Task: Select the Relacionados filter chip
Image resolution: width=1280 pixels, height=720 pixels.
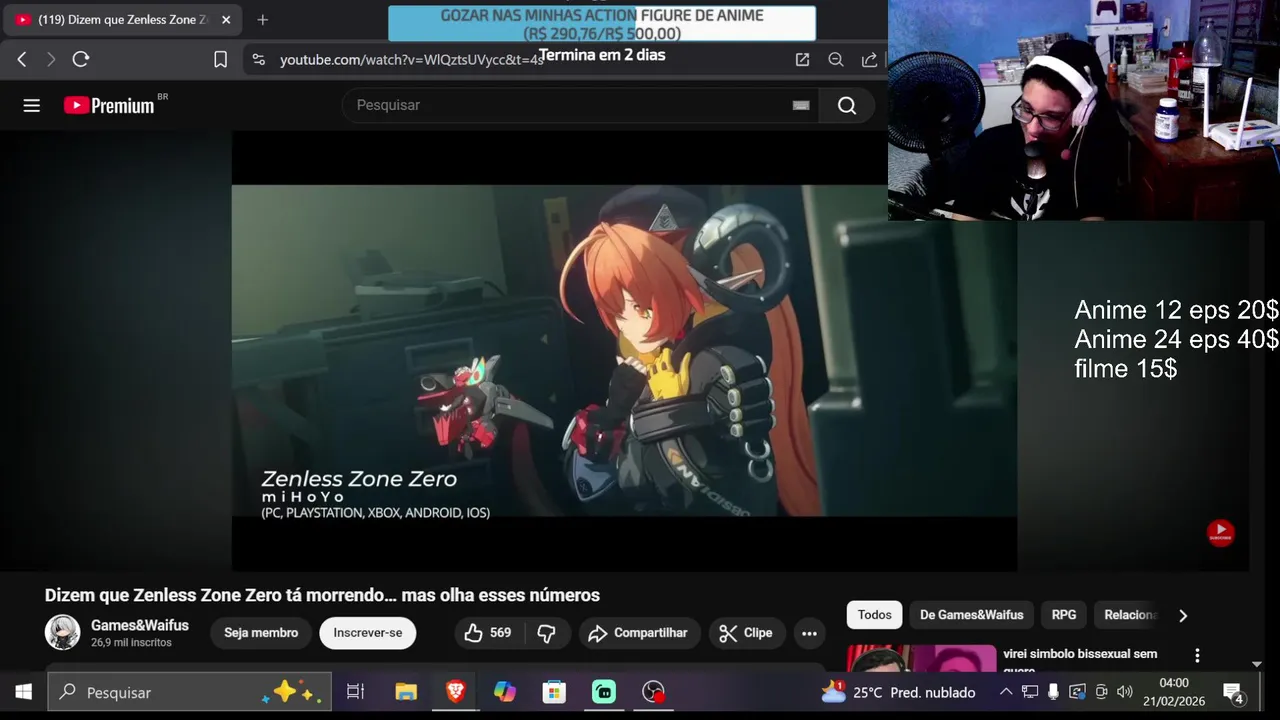Action: (1130, 615)
